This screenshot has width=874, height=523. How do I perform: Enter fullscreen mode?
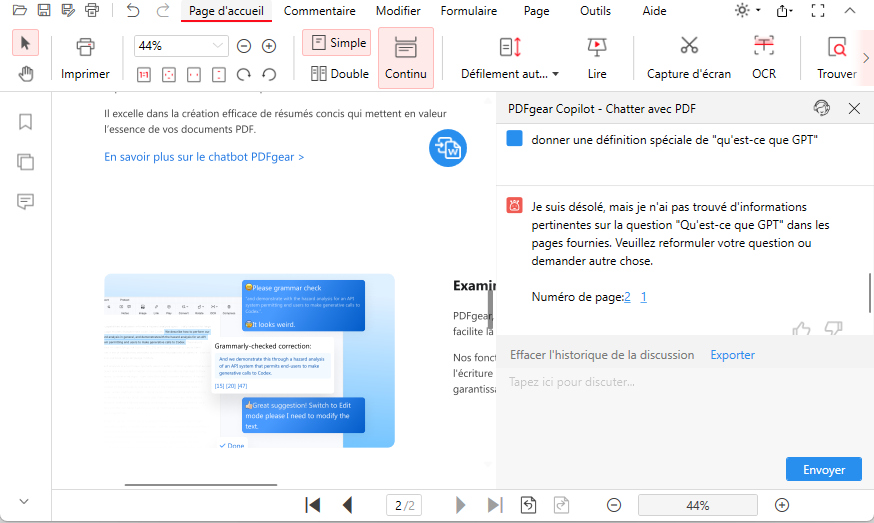(818, 11)
